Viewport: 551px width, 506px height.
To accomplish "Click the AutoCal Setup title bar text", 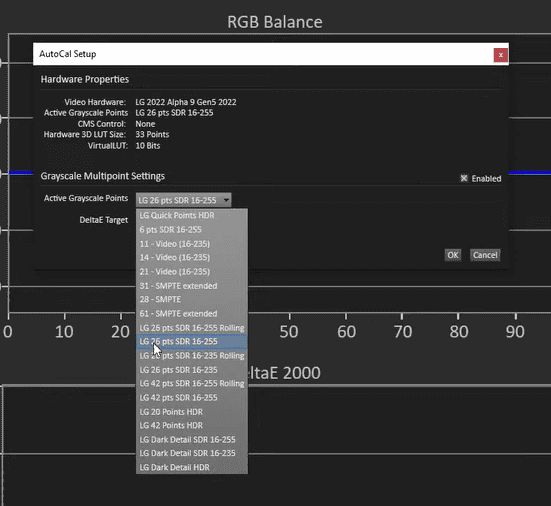I will click(68, 54).
